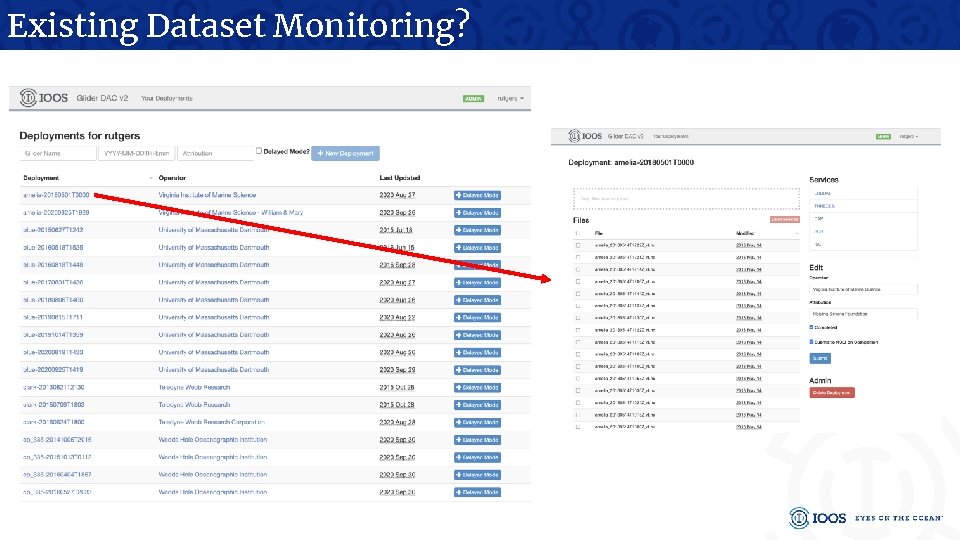Open Virginia Institute of Marine Science operator link
Viewport: 960px width, 540px height.
tap(207, 195)
